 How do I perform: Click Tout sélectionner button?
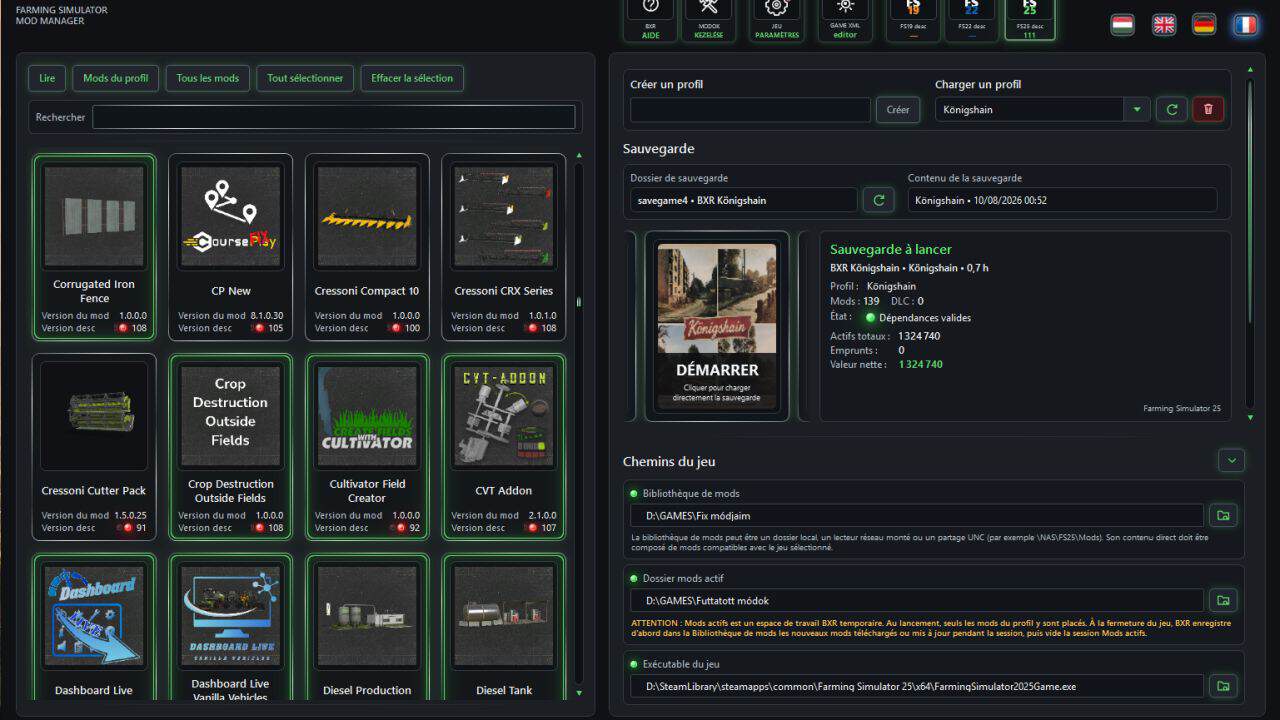305,78
